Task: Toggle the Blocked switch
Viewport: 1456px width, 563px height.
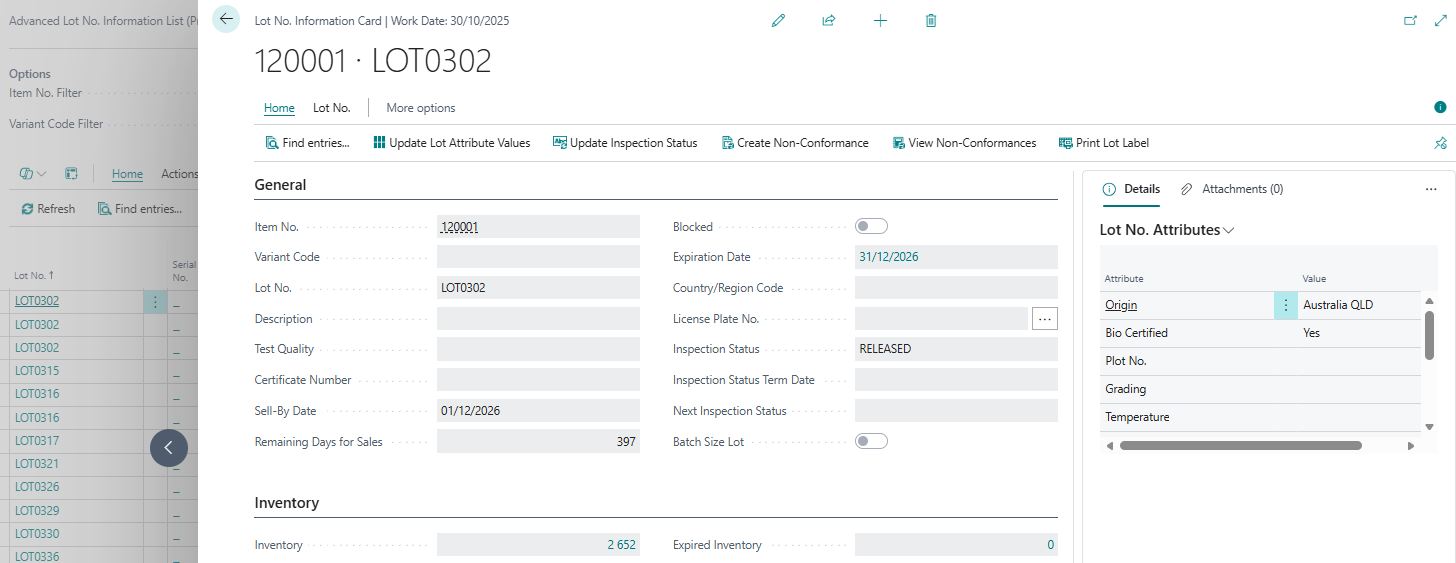Action: coord(871,226)
